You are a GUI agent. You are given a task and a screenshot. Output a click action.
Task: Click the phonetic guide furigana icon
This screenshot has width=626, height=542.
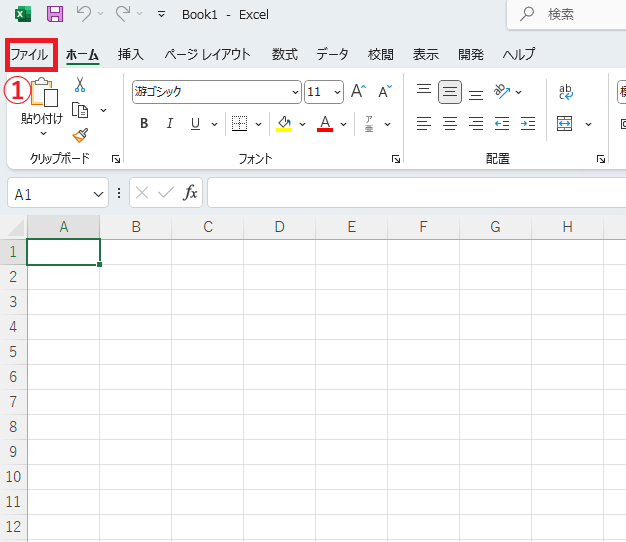pos(369,124)
